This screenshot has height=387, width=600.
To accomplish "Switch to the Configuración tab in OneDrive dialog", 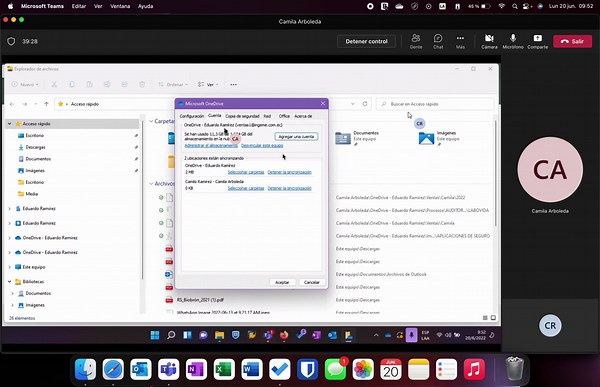I will pos(192,116).
